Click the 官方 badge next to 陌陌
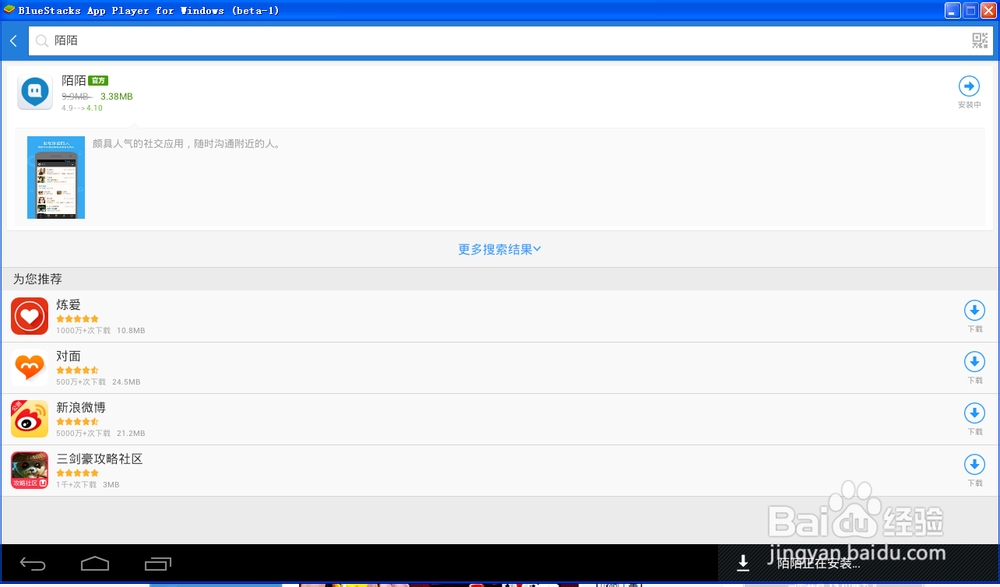Viewport: 1000px width, 587px height. point(98,80)
